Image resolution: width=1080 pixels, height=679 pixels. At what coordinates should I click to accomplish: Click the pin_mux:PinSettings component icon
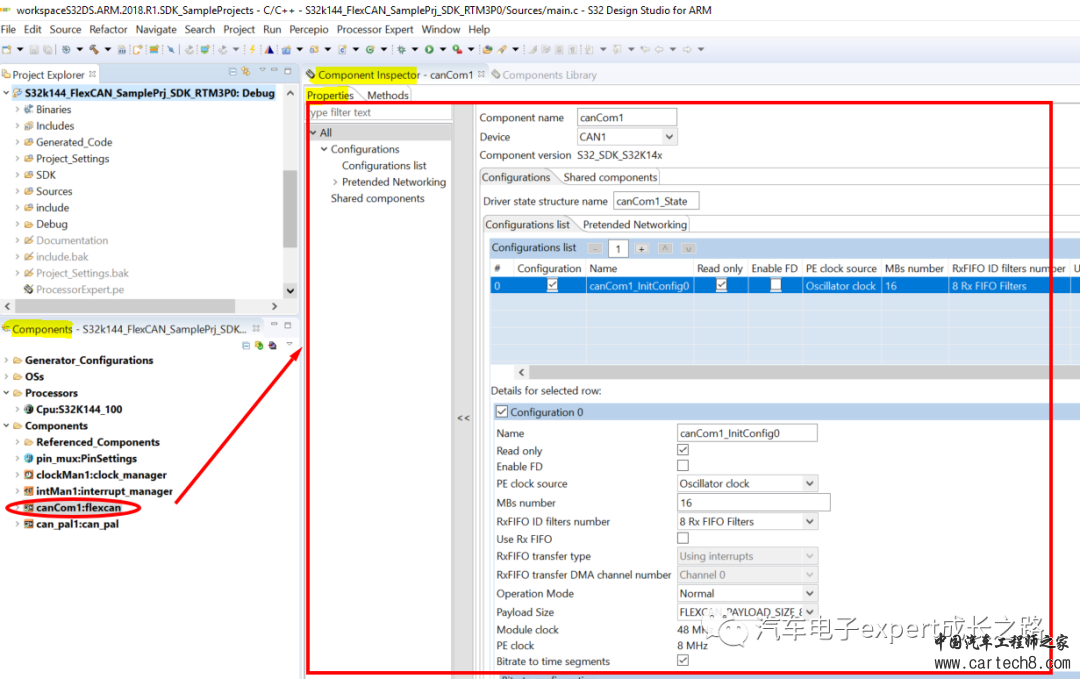29,459
